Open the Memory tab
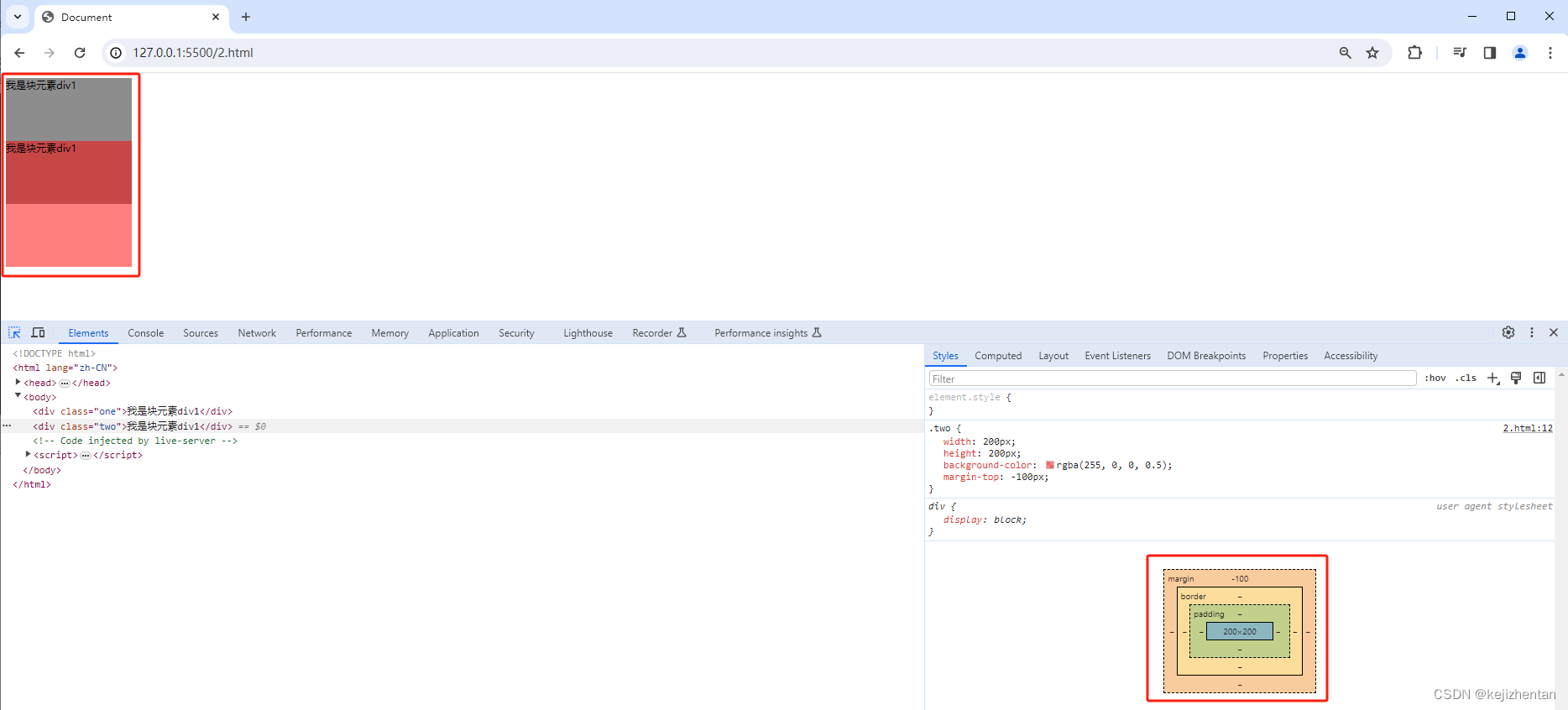Image resolution: width=1568 pixels, height=710 pixels. (390, 333)
